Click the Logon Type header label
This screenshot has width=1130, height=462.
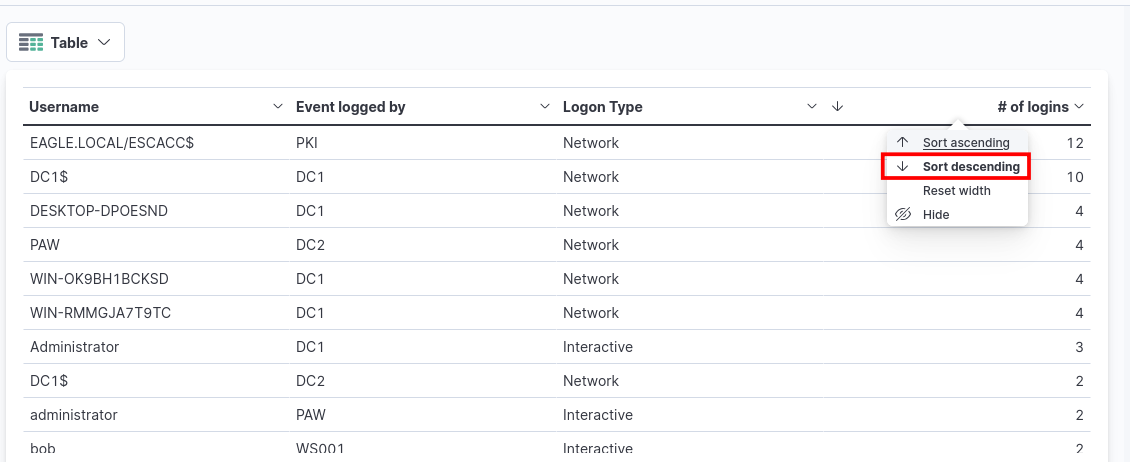[602, 107]
